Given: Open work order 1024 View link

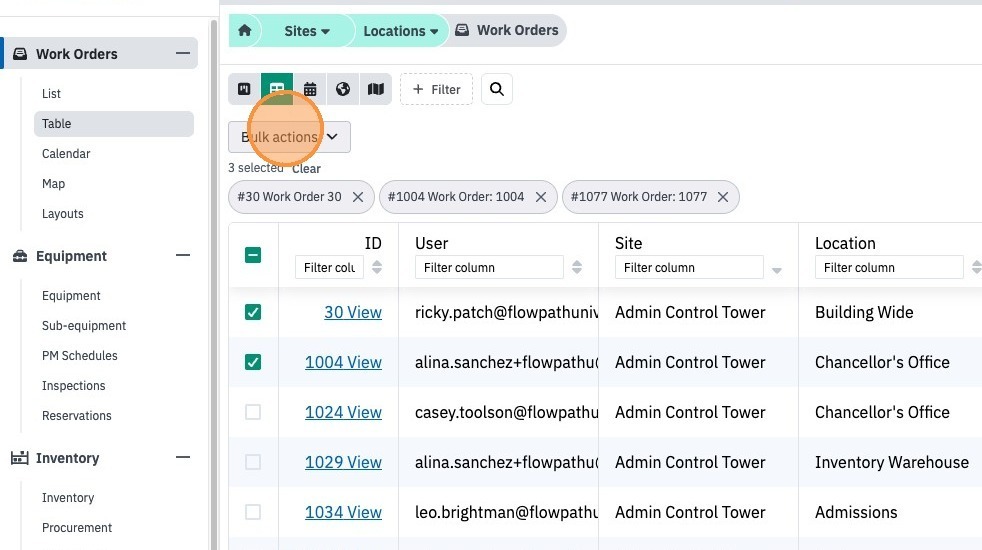Looking at the screenshot, I should 343,412.
